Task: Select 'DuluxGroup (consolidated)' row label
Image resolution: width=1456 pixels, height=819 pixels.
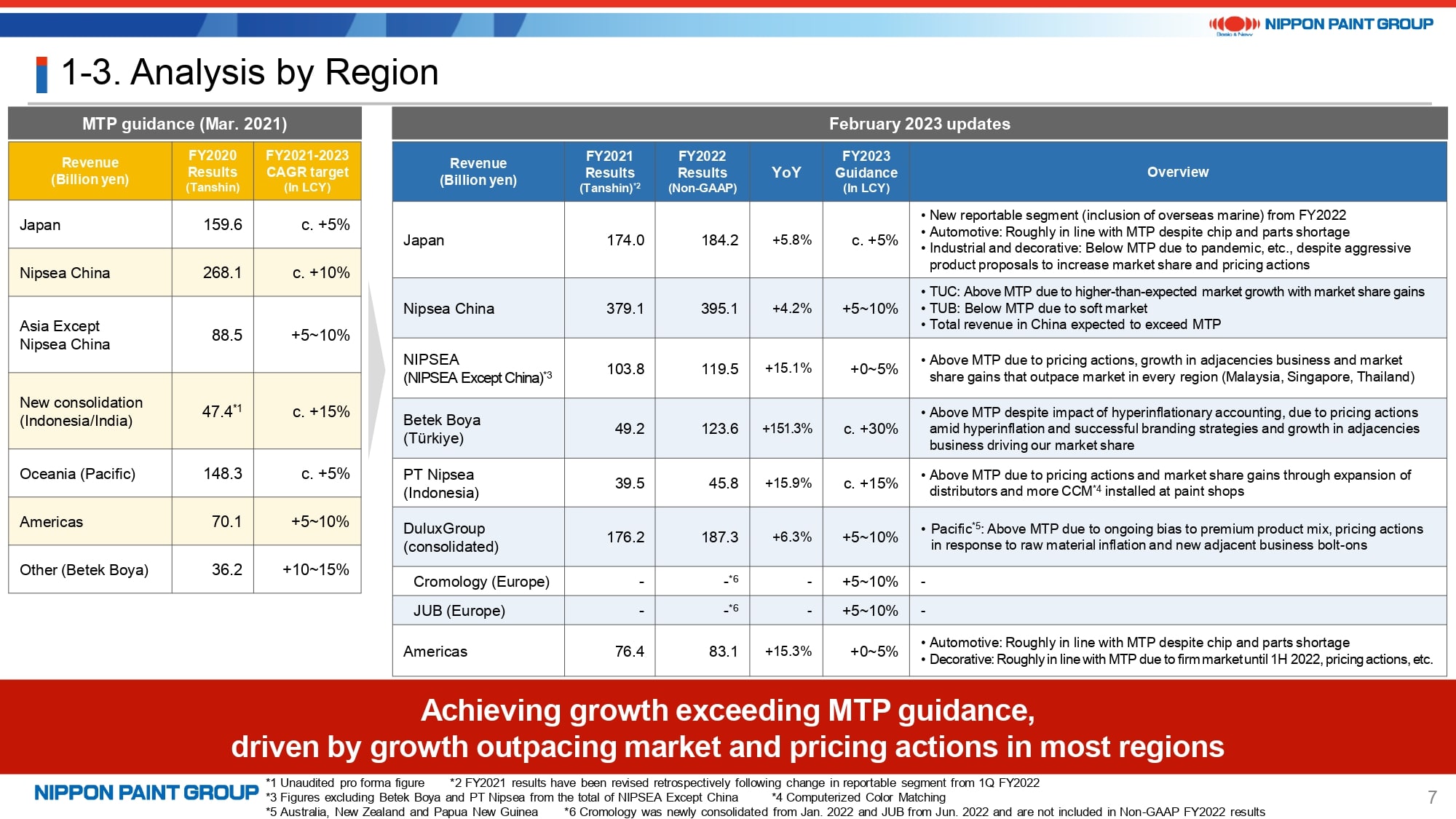Action: pos(451,537)
